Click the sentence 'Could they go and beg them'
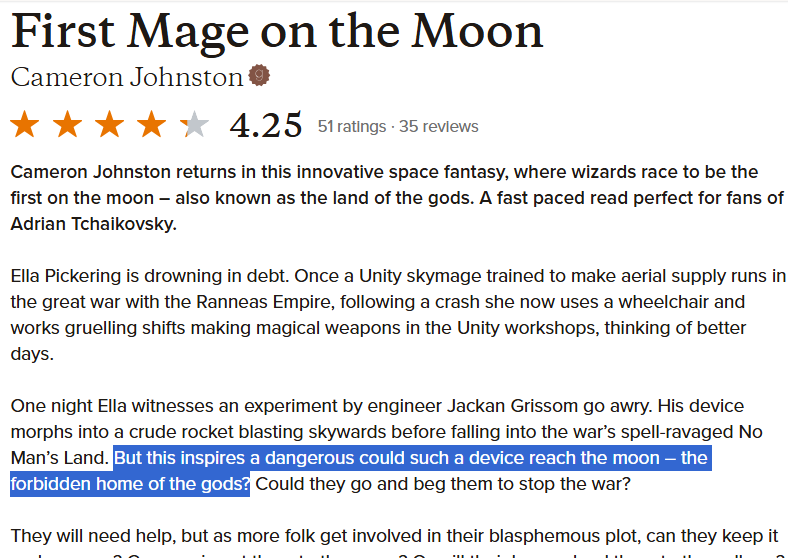 443,484
